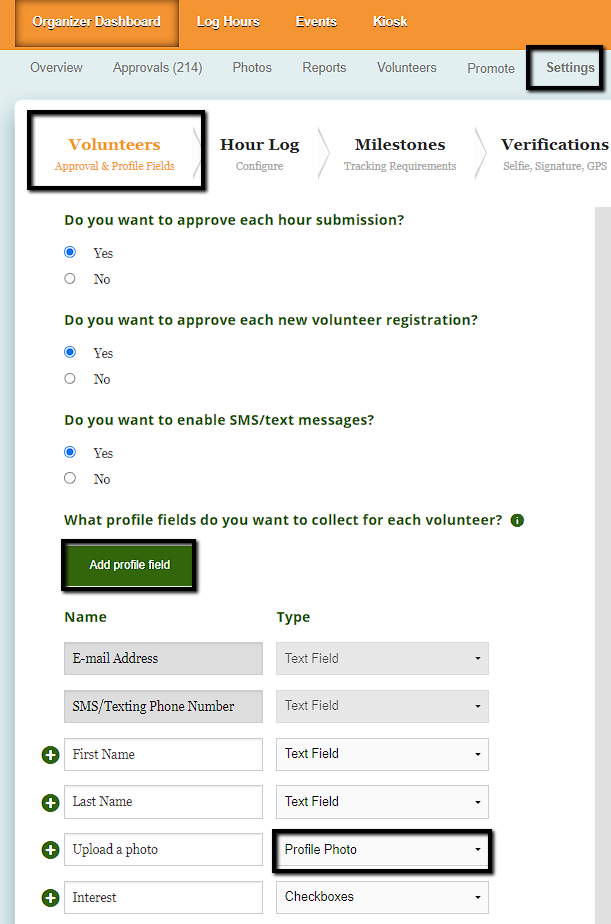Click the green plus icon beside Last Name

[51, 803]
